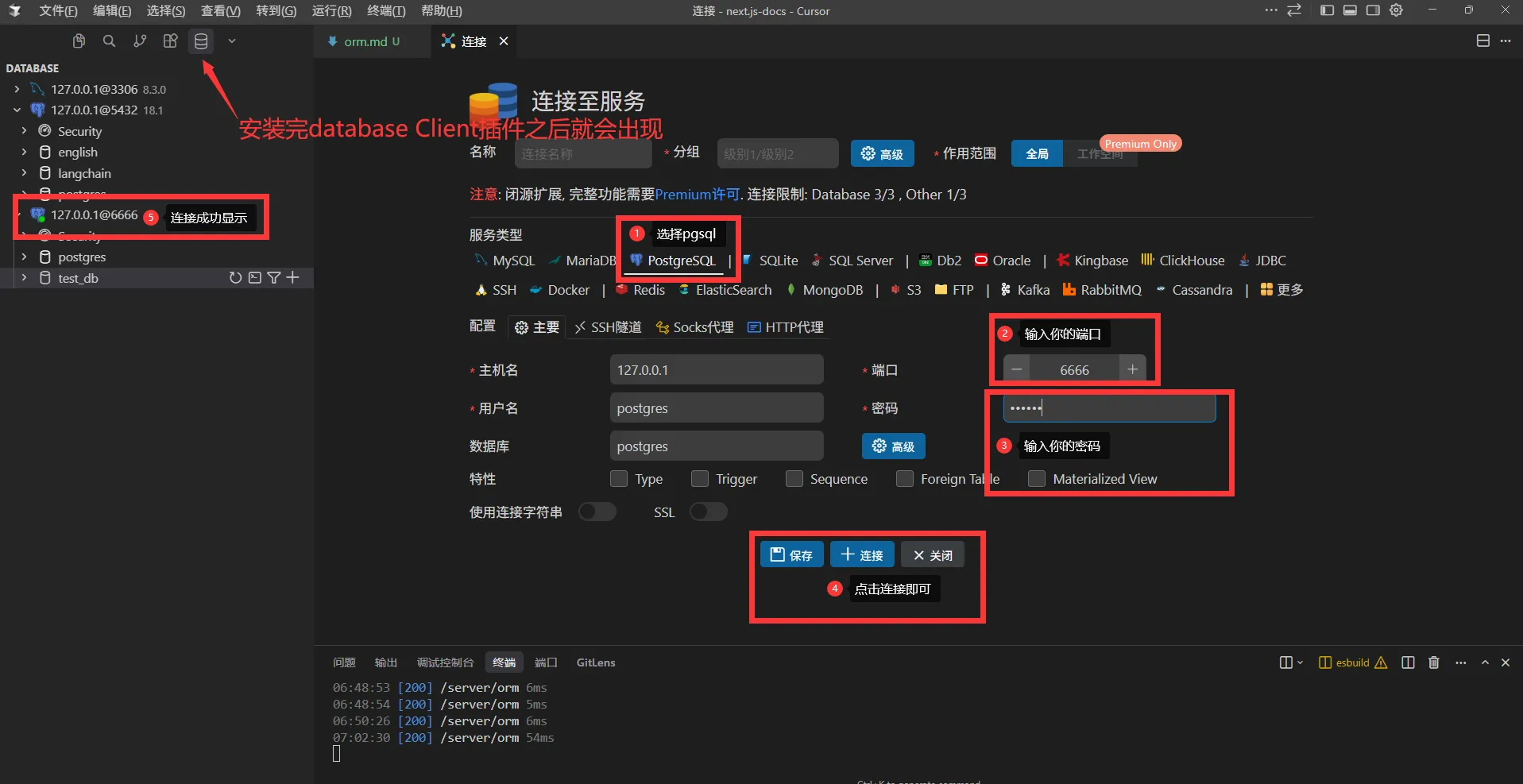The image size is (1523, 784).
Task: Enable the Trigger checkbox
Action: click(x=700, y=479)
